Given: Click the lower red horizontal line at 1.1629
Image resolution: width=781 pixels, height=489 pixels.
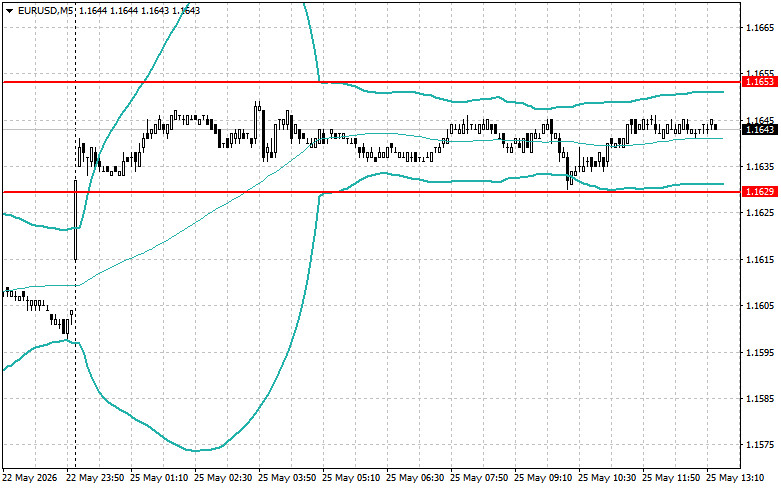Looking at the screenshot, I should [x=371, y=192].
